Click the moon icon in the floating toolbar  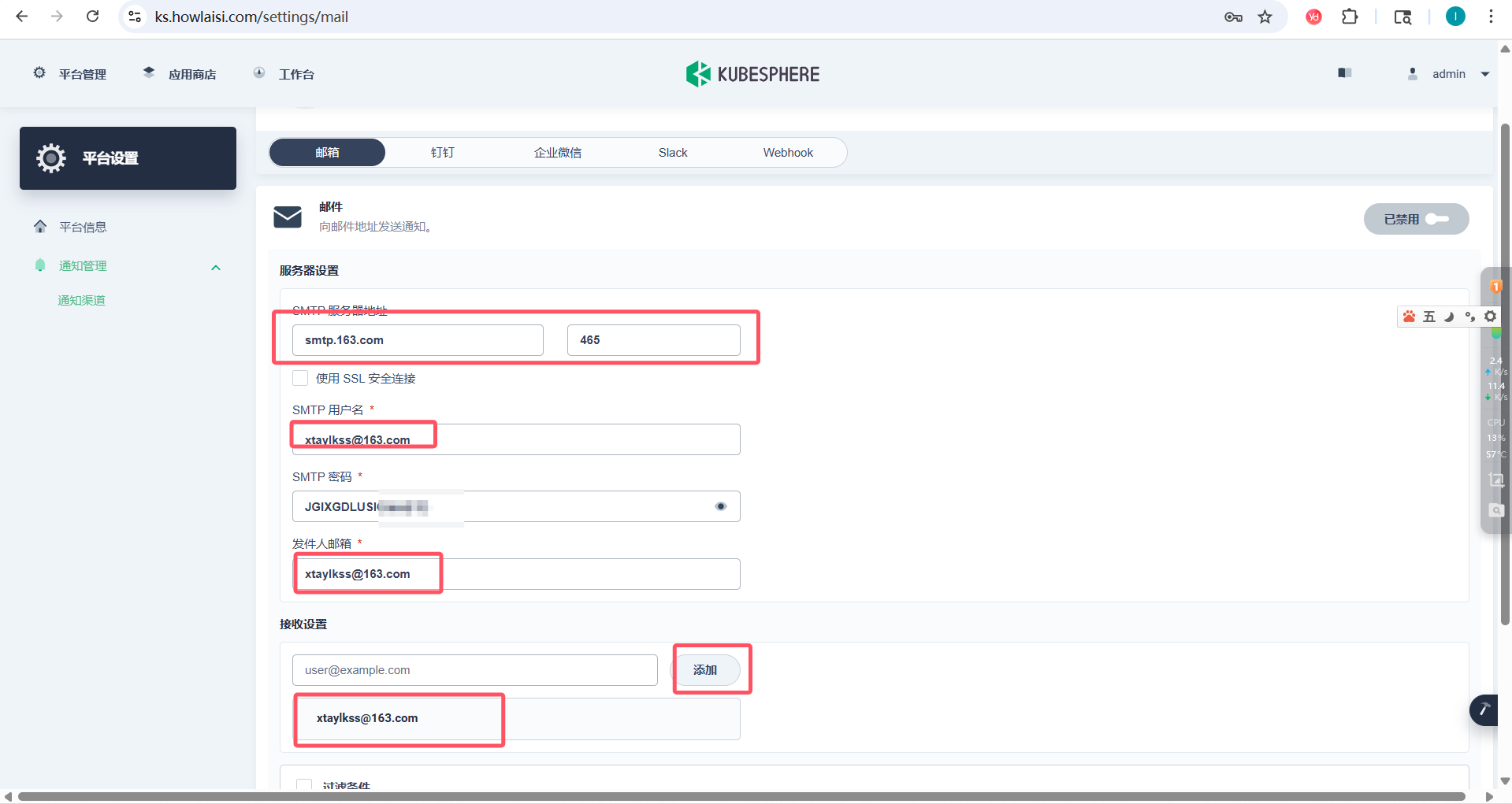pyautogui.click(x=1449, y=316)
